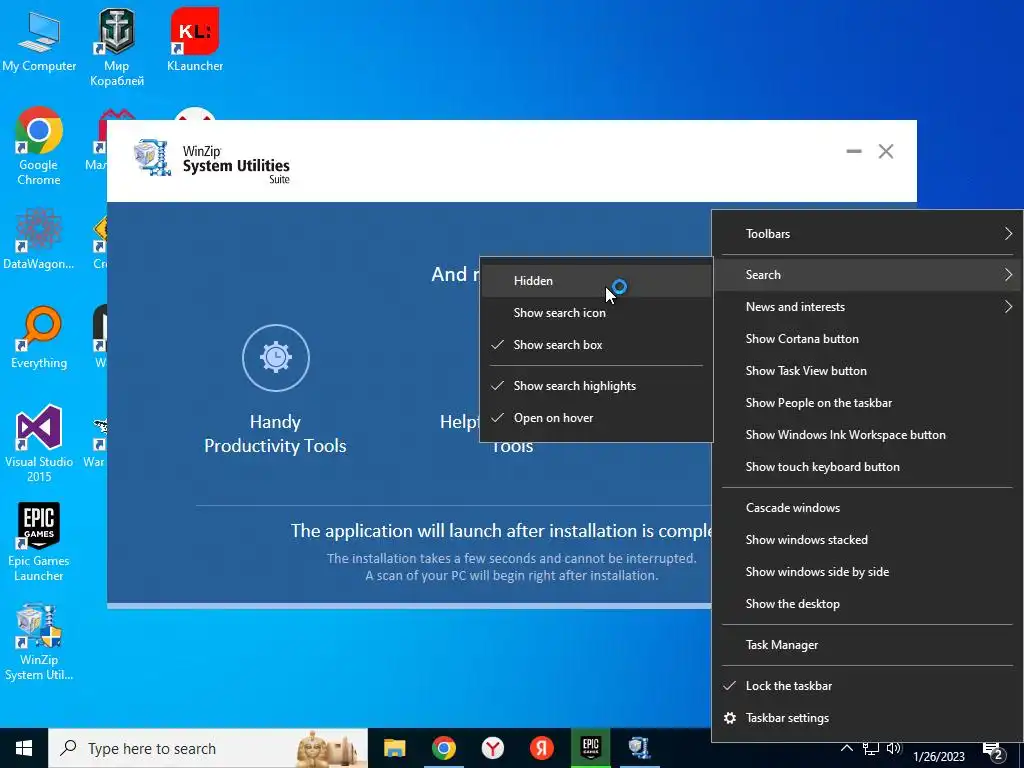Toggle Show touch keyboard button

(867, 467)
